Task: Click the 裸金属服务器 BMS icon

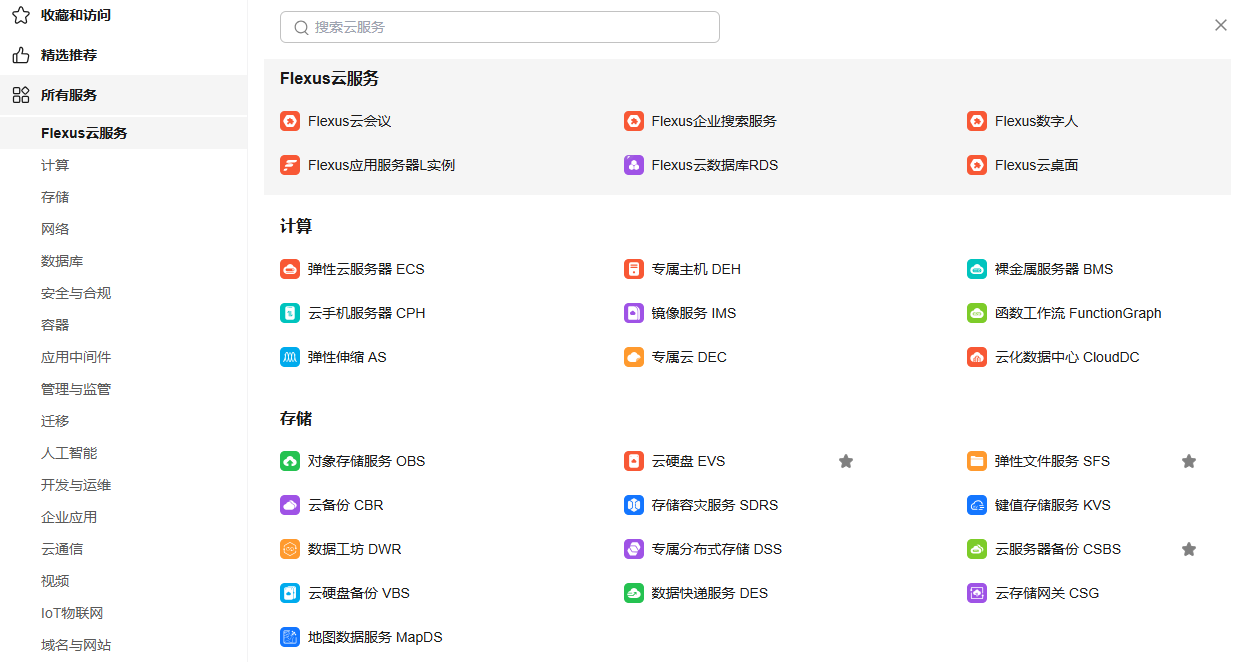Action: click(x=977, y=269)
